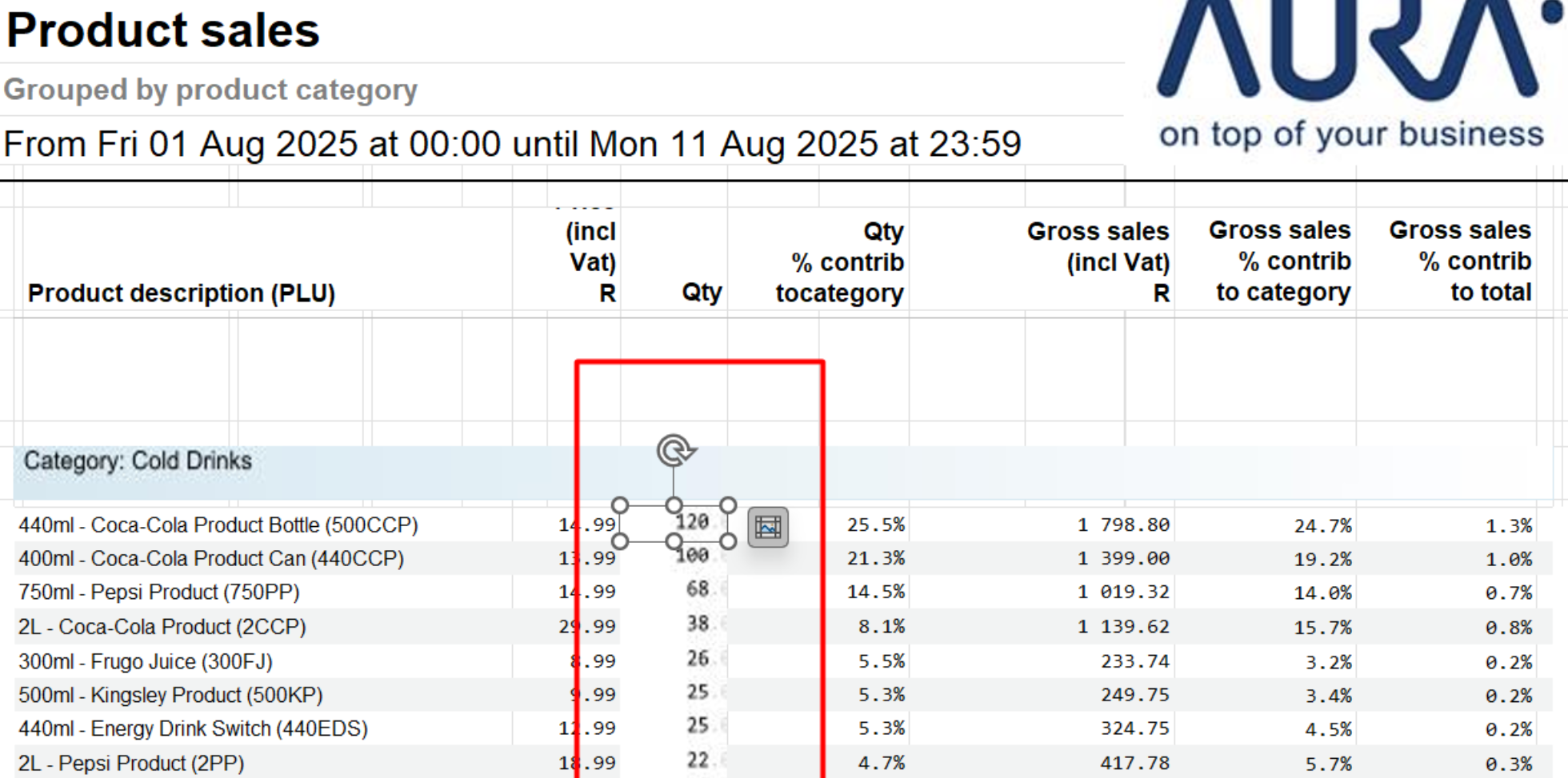
Task: Select the "Gross sales % contrib to total" header
Action: point(1460,261)
